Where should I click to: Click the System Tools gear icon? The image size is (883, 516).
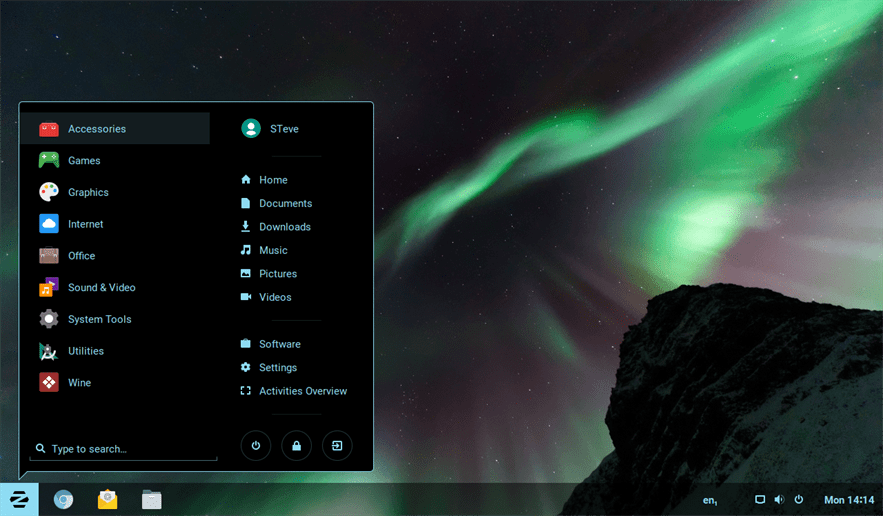coord(49,319)
